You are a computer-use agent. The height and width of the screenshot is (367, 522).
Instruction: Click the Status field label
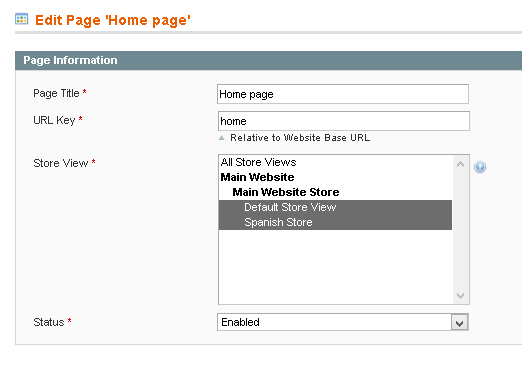pyautogui.click(x=49, y=322)
